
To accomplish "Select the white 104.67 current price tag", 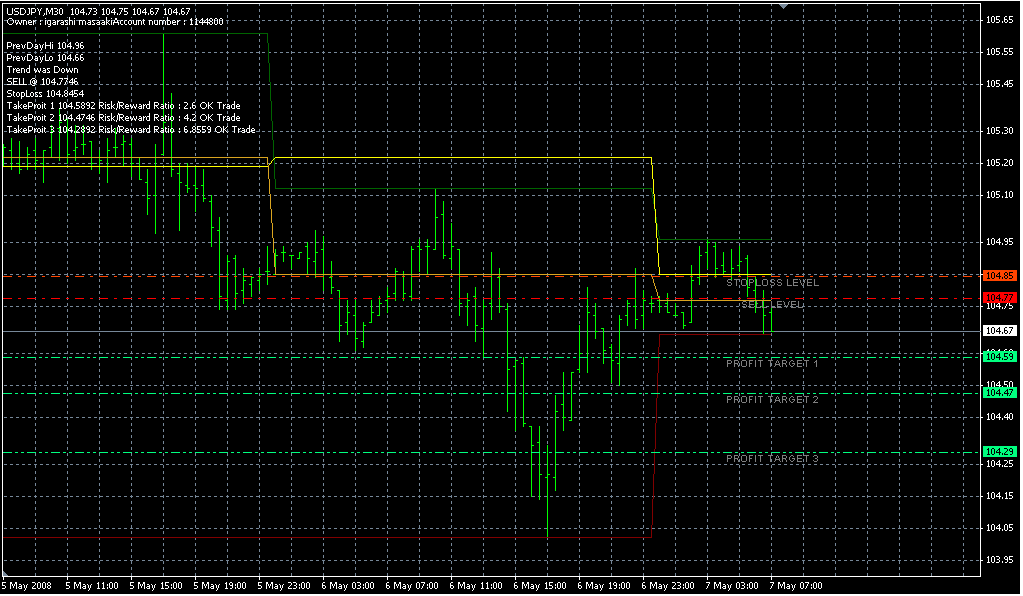I will pos(999,331).
